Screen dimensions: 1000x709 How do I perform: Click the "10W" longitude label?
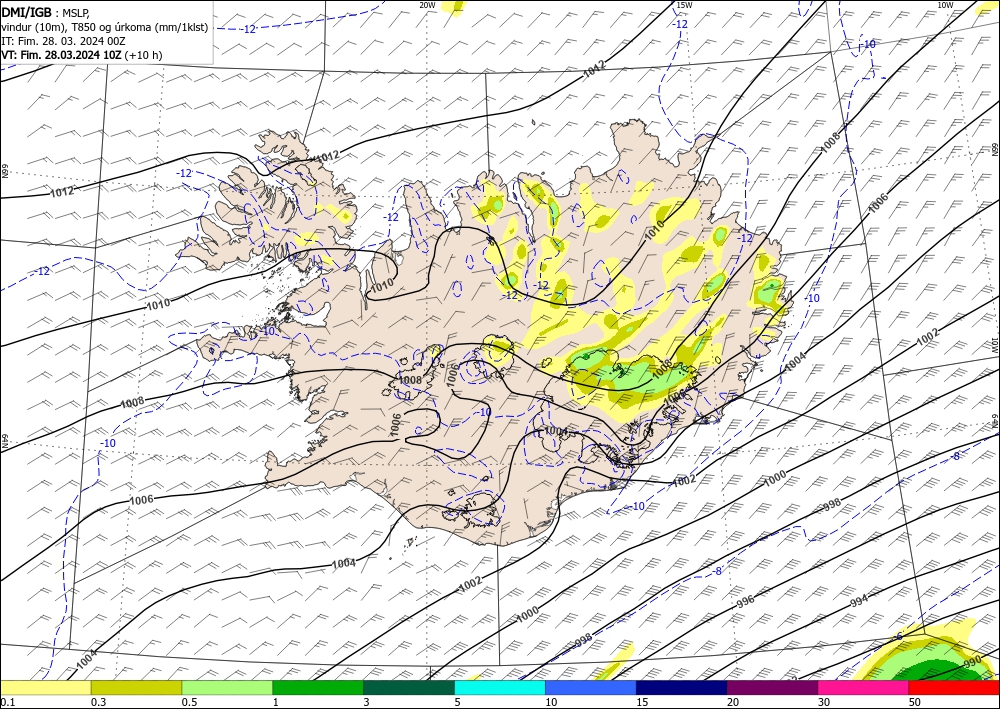[x=945, y=5]
